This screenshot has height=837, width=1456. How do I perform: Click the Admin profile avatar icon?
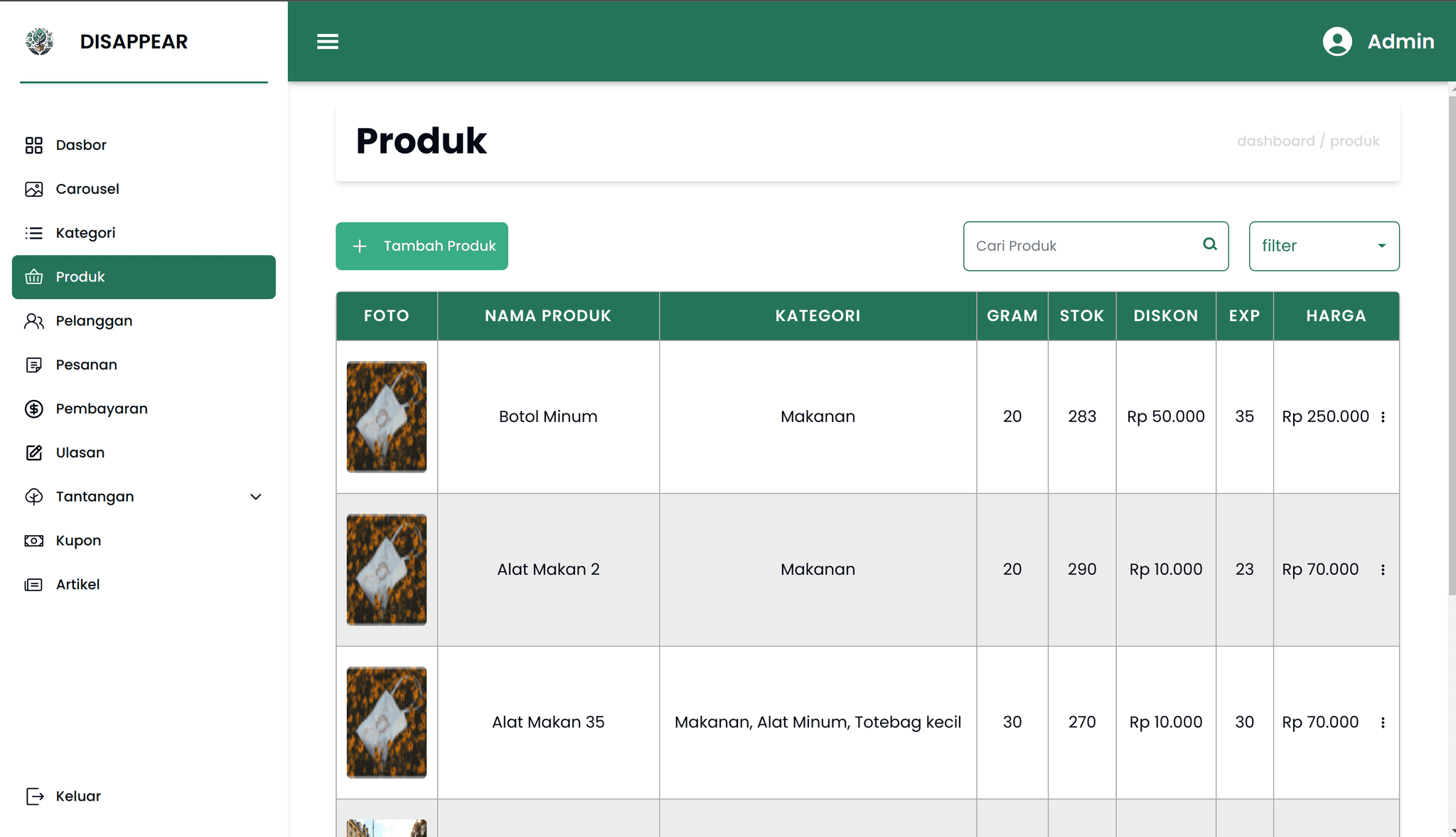click(1337, 41)
